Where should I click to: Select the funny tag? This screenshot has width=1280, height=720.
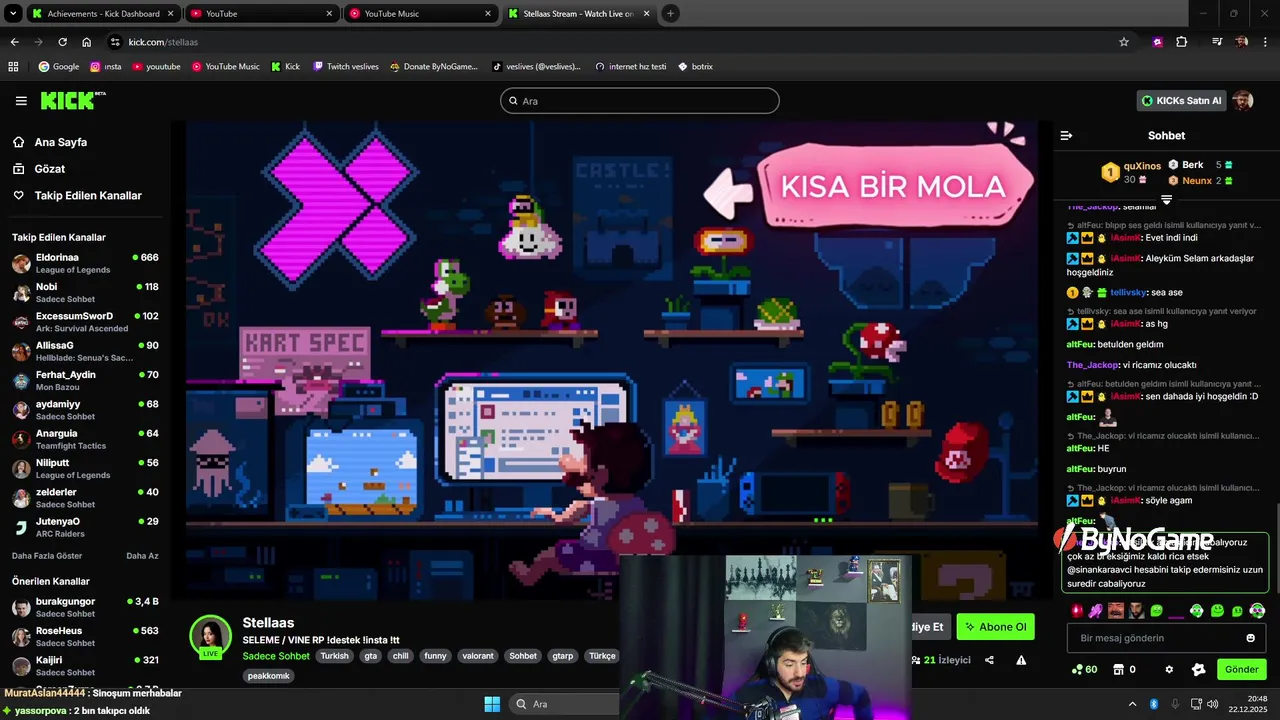[x=435, y=656]
